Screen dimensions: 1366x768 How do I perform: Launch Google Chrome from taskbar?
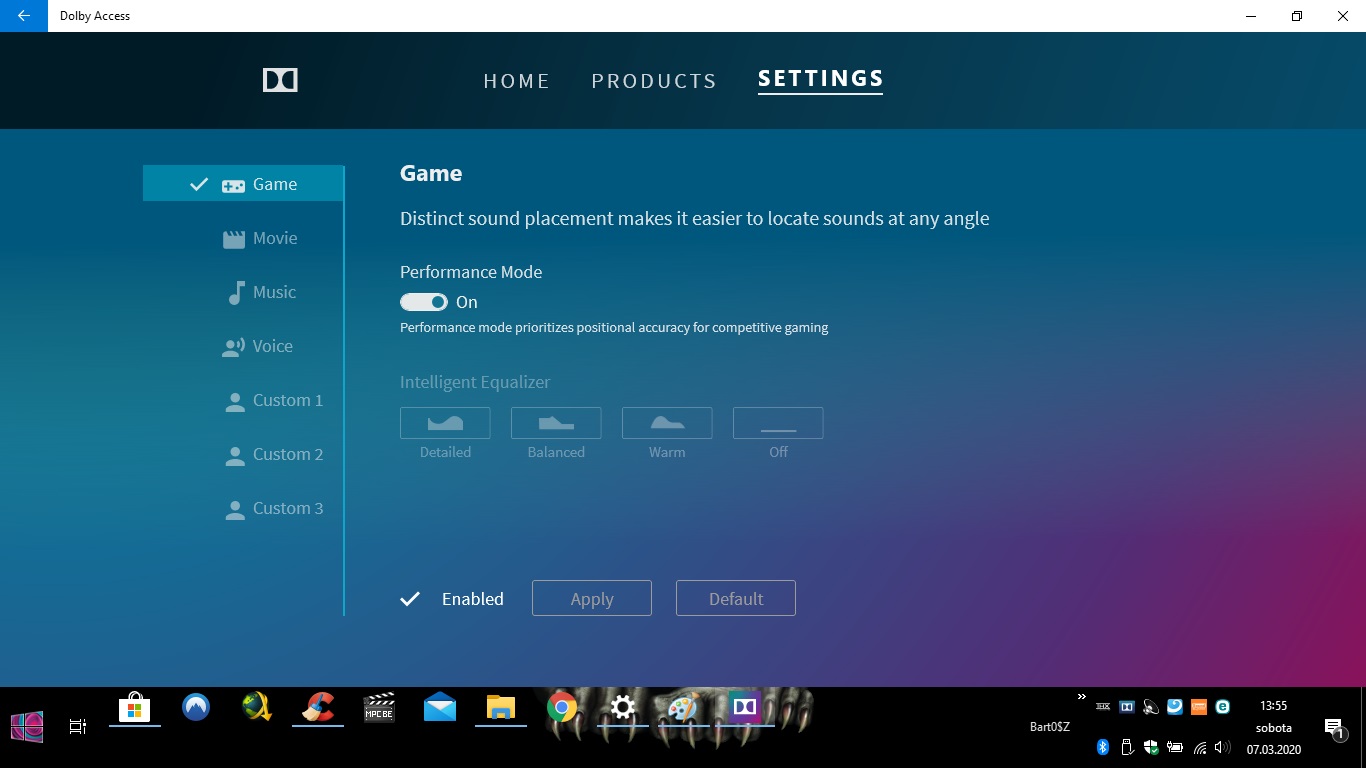[x=562, y=708]
